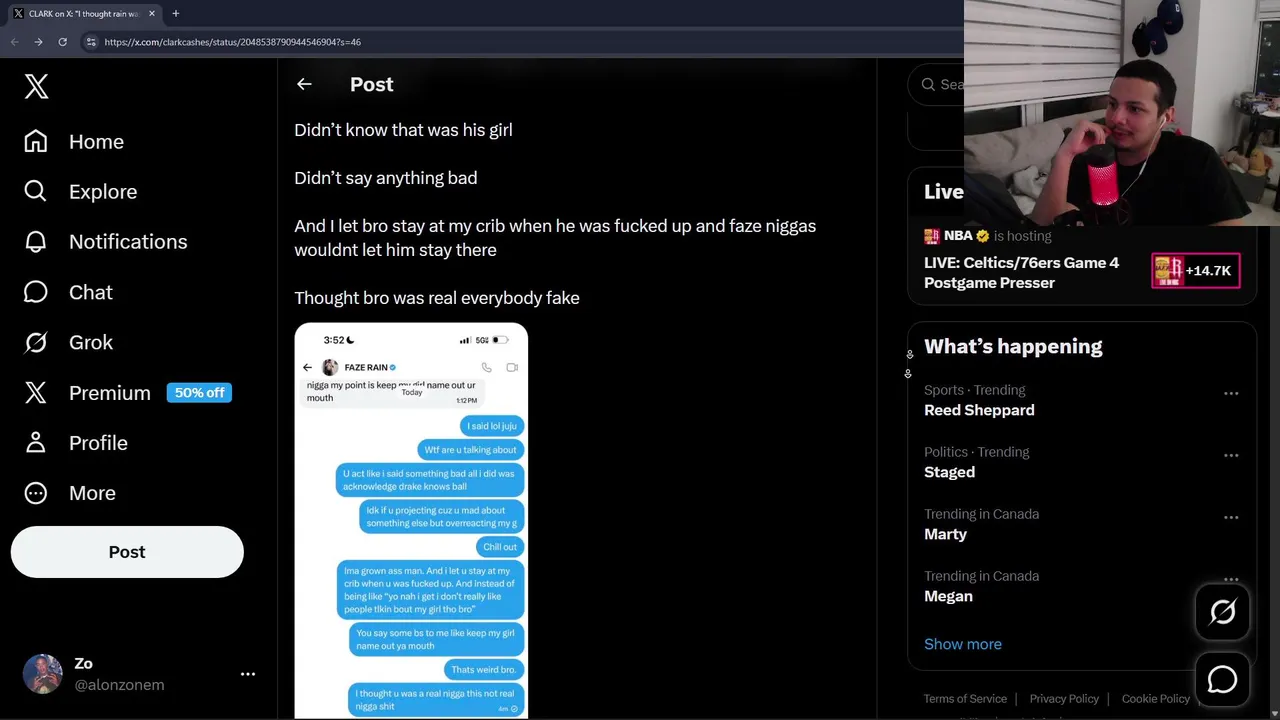Click the Grok slash icon in sidebar

click(36, 342)
